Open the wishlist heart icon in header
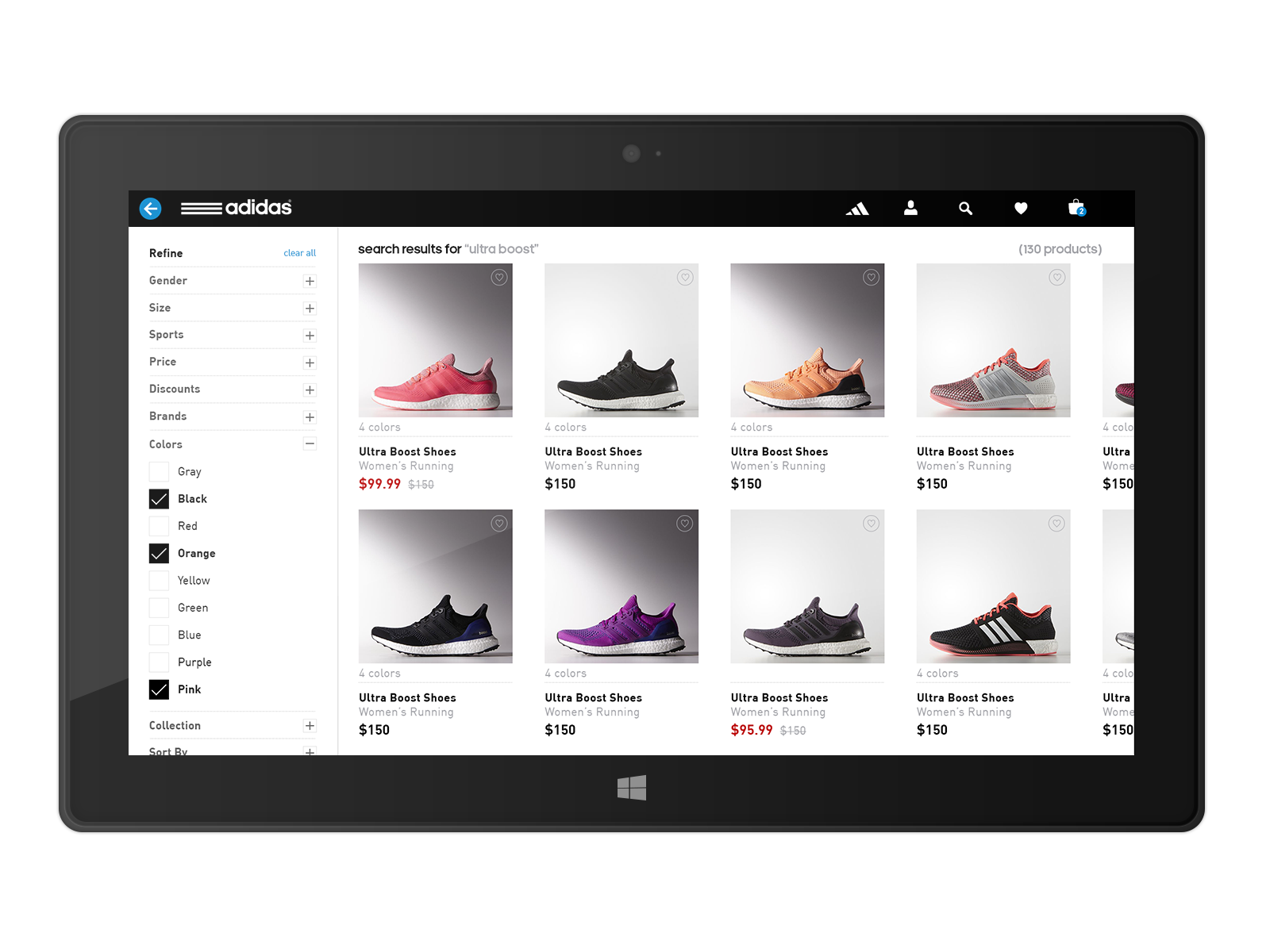1270x952 pixels. [x=1021, y=208]
